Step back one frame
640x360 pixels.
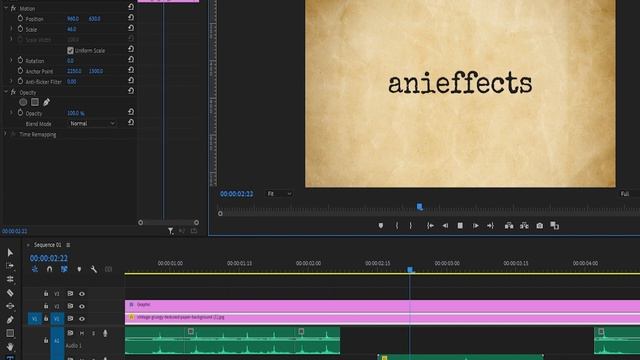pos(445,225)
